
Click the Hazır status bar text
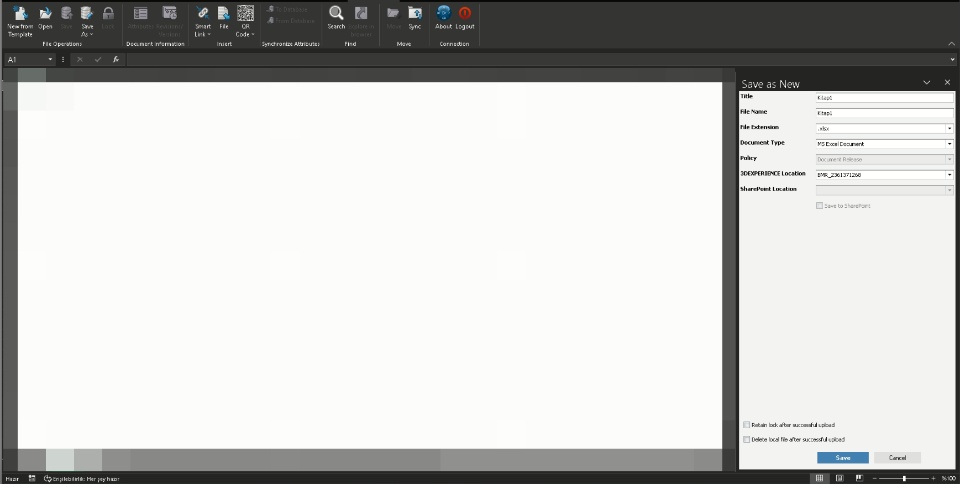(12, 479)
